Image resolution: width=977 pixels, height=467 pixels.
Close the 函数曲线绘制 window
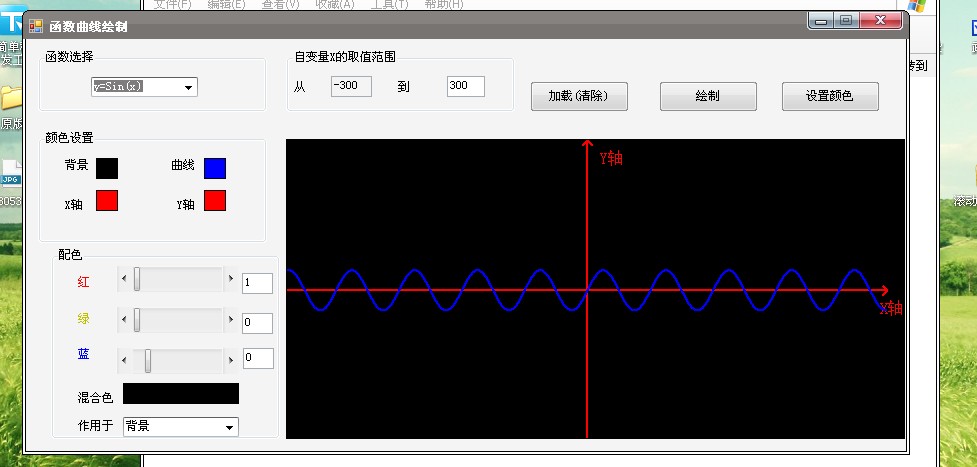pos(880,21)
